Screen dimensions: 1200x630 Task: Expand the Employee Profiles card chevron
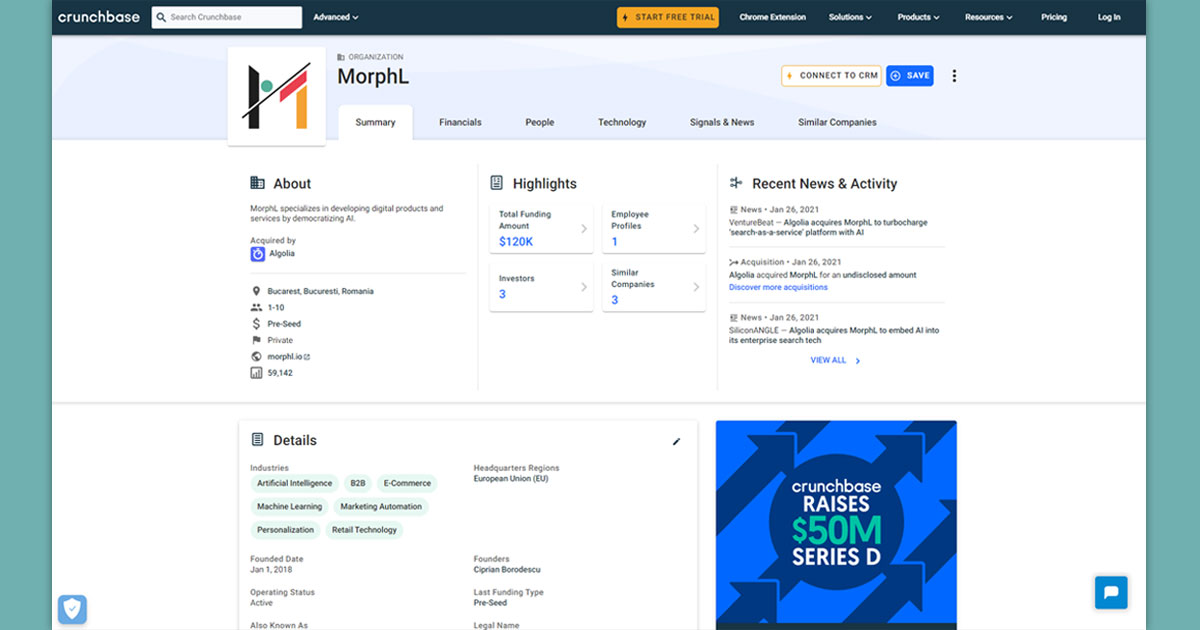tap(696, 229)
